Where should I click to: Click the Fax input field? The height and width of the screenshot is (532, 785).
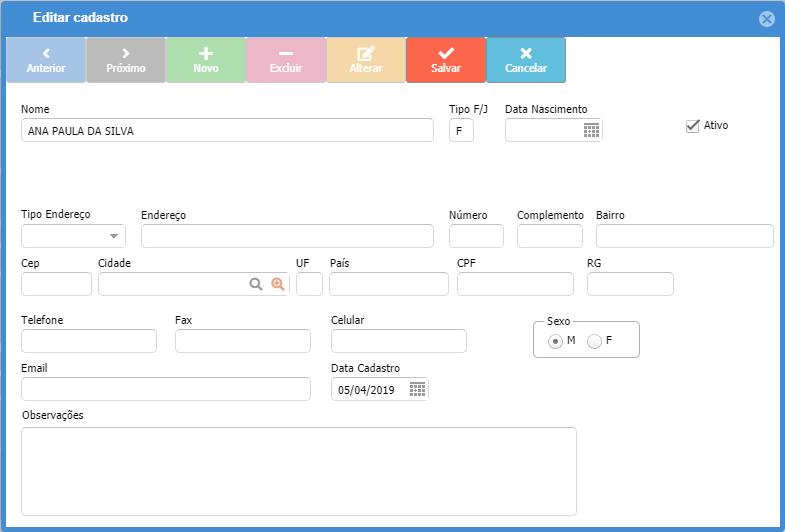tap(243, 341)
